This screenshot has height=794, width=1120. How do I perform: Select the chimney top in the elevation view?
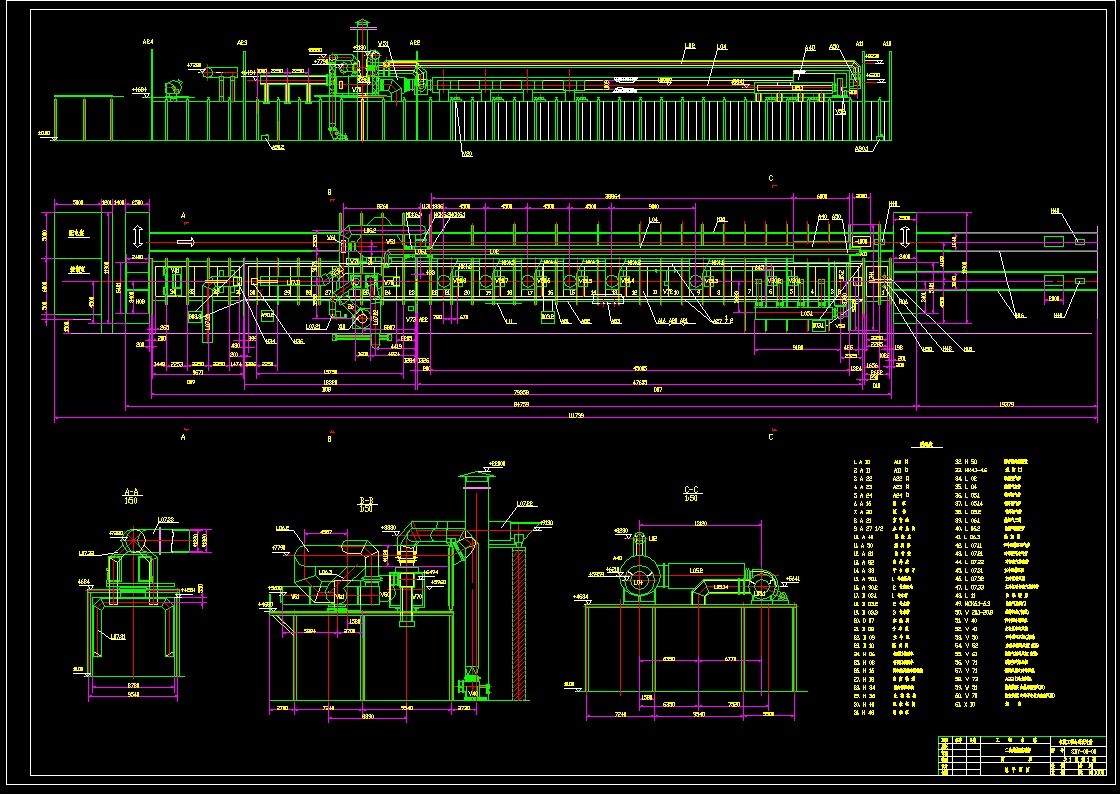click(361, 23)
